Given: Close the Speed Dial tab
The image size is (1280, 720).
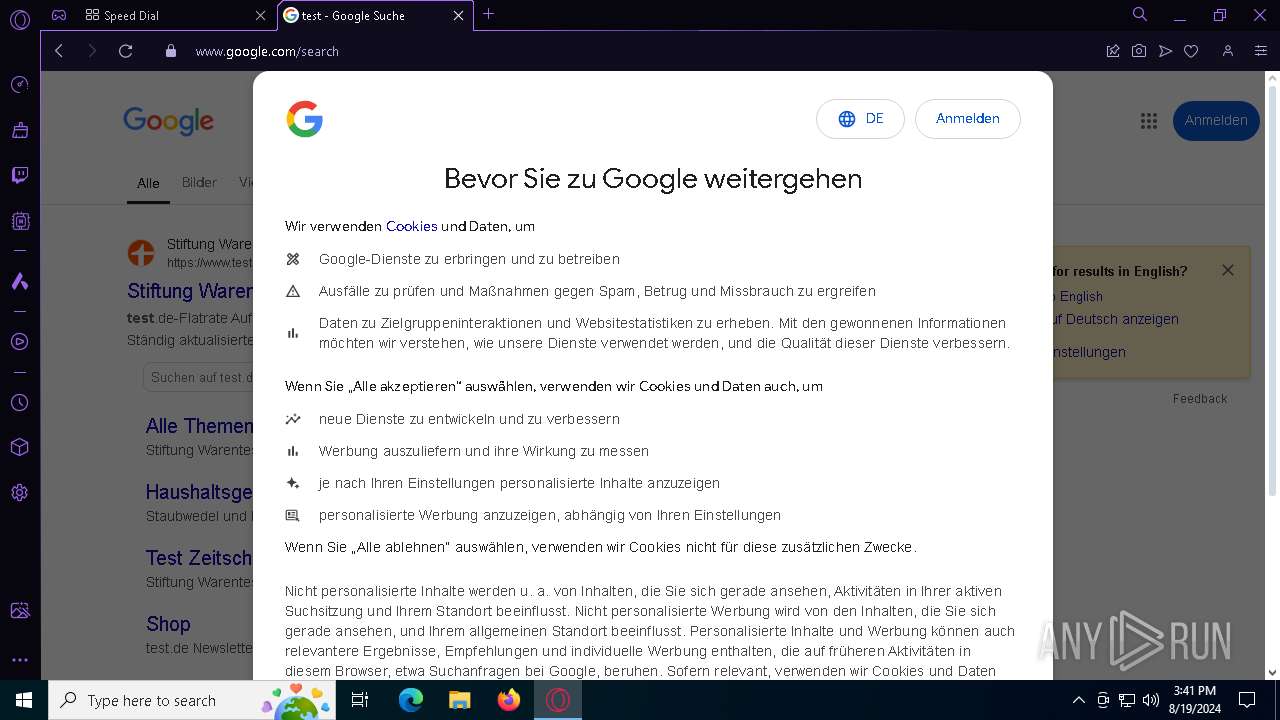Looking at the screenshot, I should pos(261,15).
